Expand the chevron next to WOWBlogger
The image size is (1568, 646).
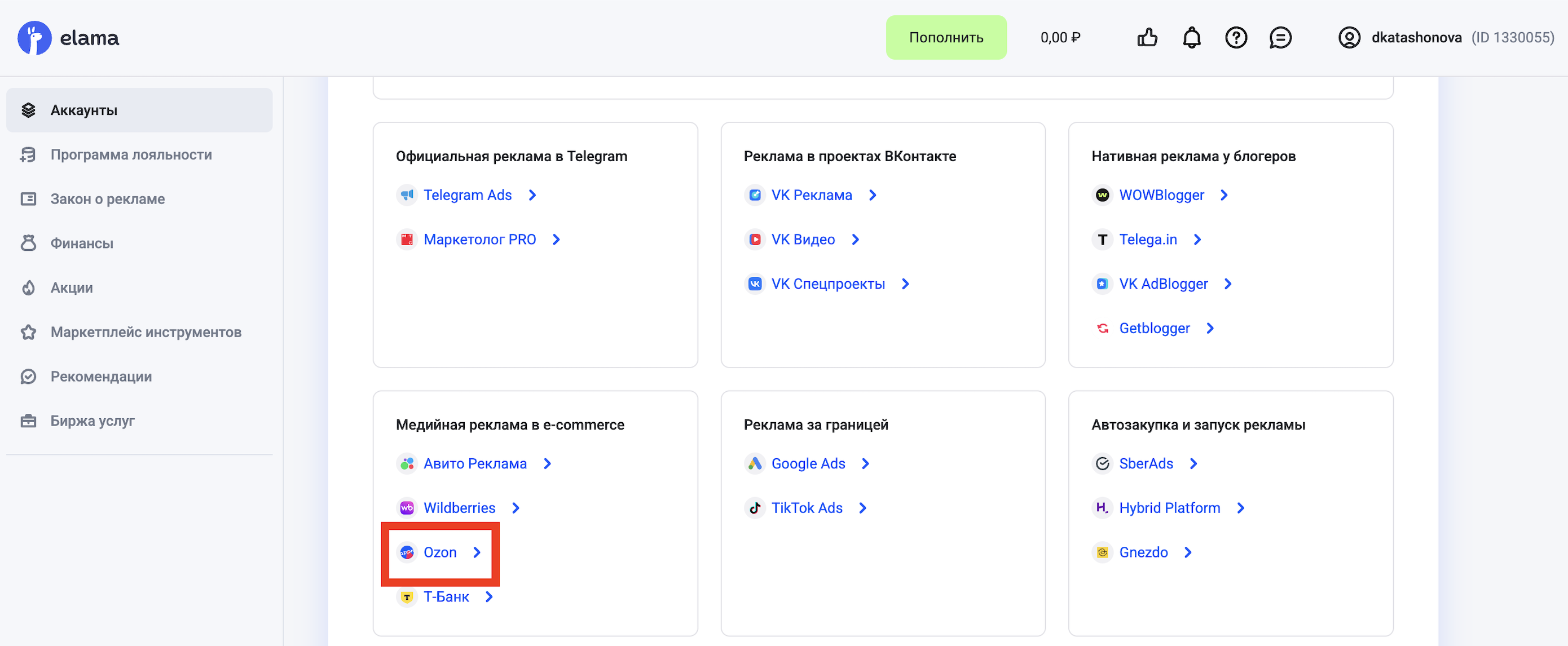[x=1225, y=195]
